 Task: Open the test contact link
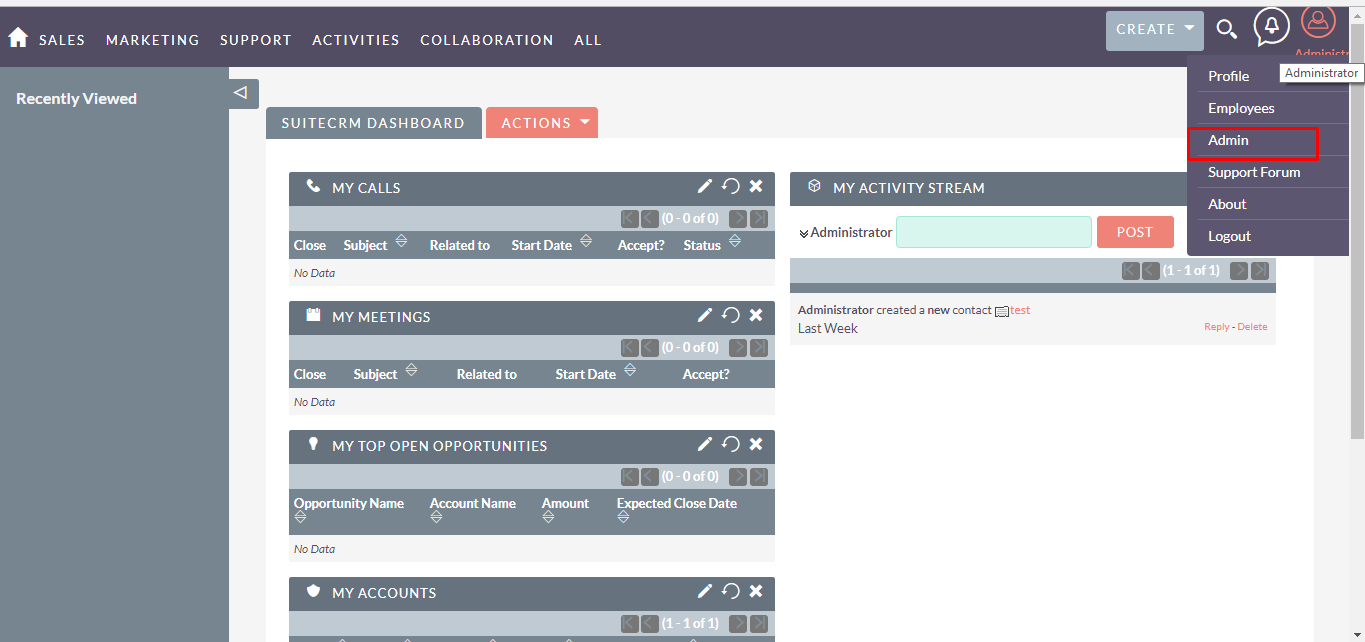click(x=1020, y=310)
